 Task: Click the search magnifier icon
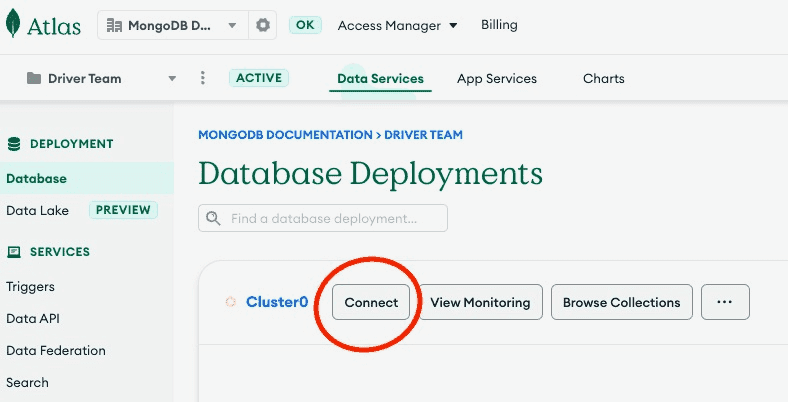click(x=213, y=218)
